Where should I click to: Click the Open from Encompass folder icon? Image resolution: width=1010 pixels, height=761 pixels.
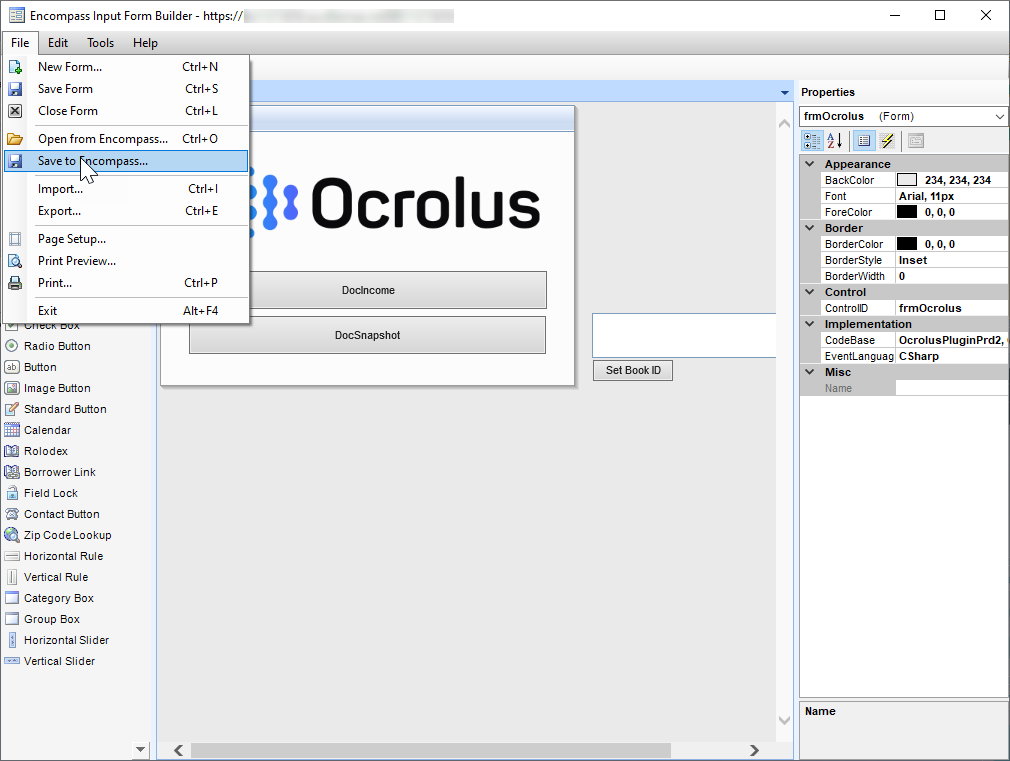tap(15, 139)
